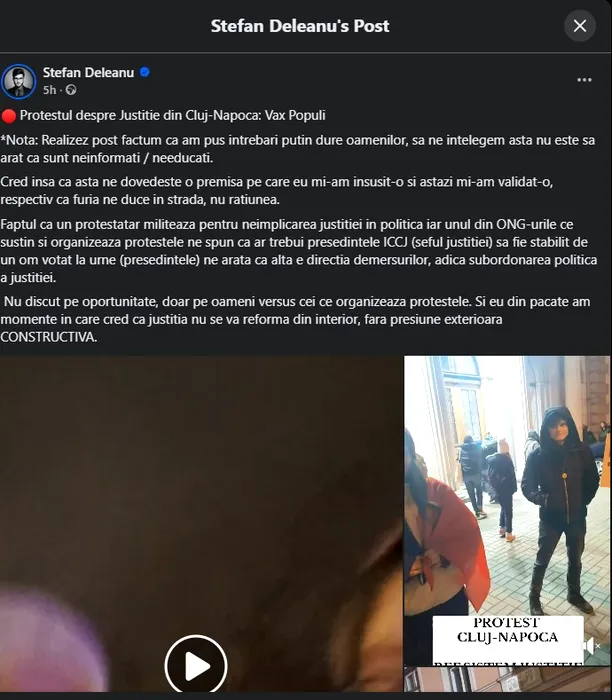Click the 'PROTEST CLUJ-NAPOCA' caption label

click(508, 630)
